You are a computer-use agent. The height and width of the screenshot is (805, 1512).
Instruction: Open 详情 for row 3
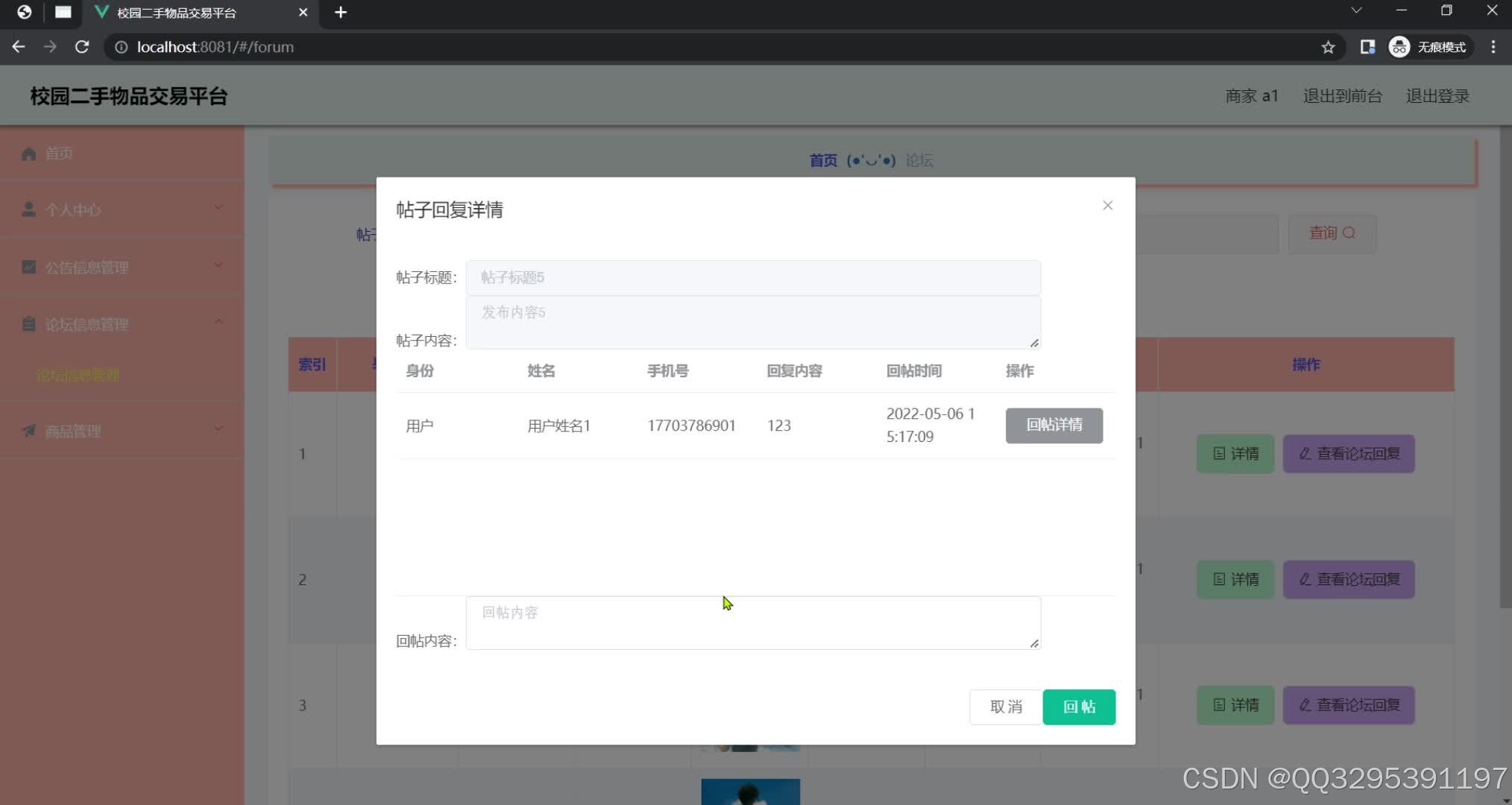[1235, 705]
